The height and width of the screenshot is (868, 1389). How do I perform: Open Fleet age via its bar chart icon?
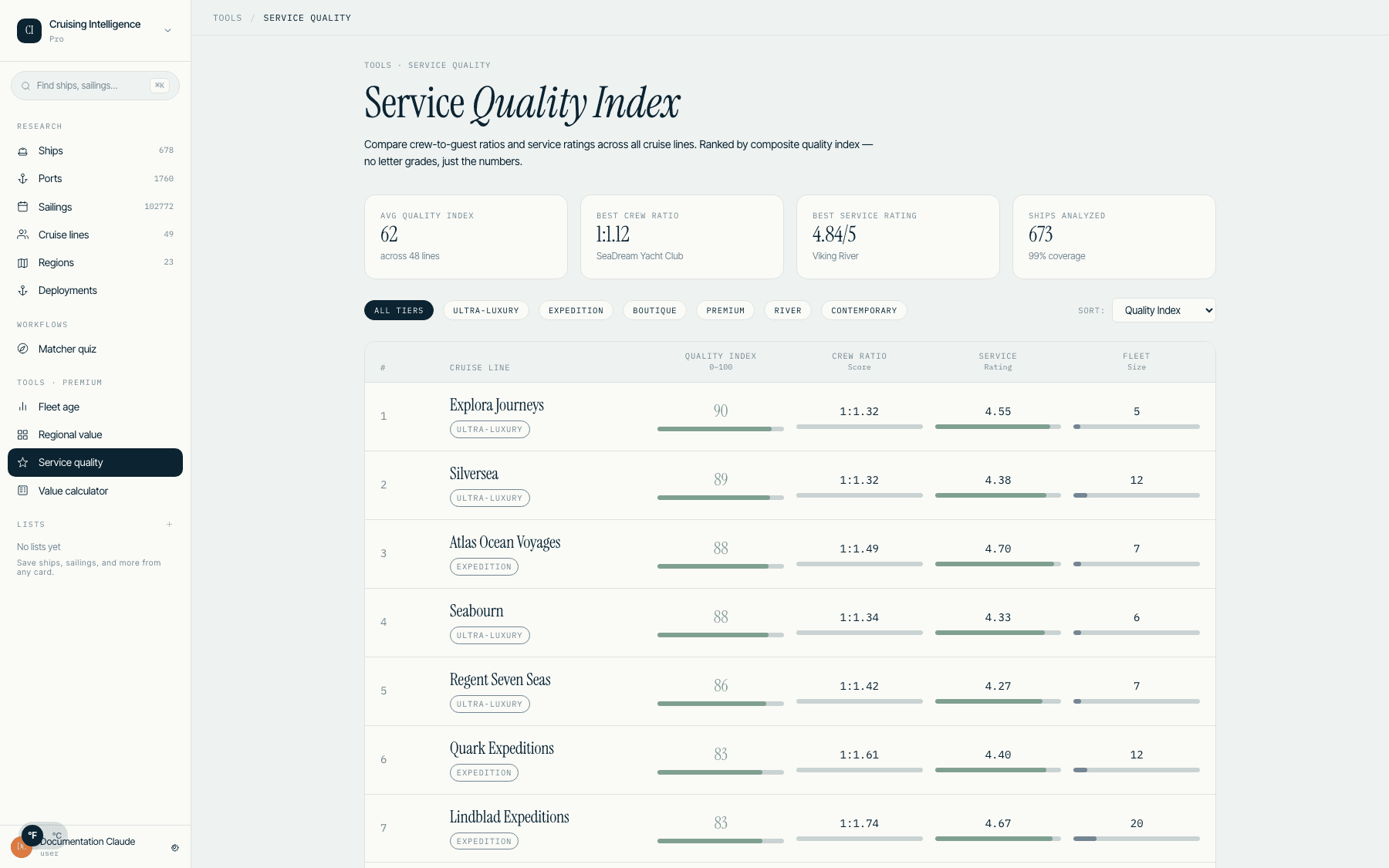pos(23,407)
